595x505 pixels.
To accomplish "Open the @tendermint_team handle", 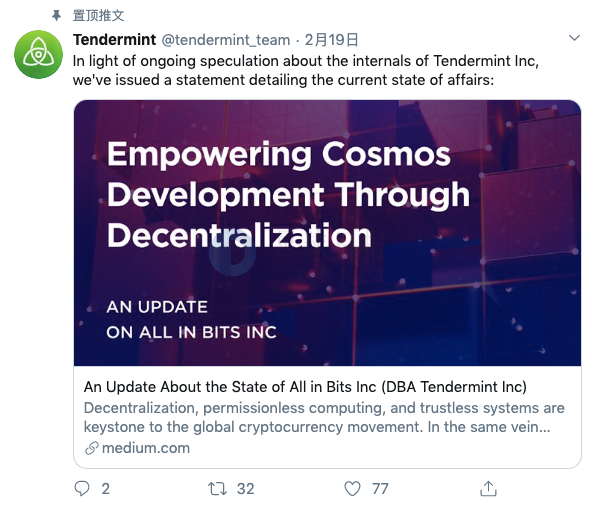I will 226,40.
